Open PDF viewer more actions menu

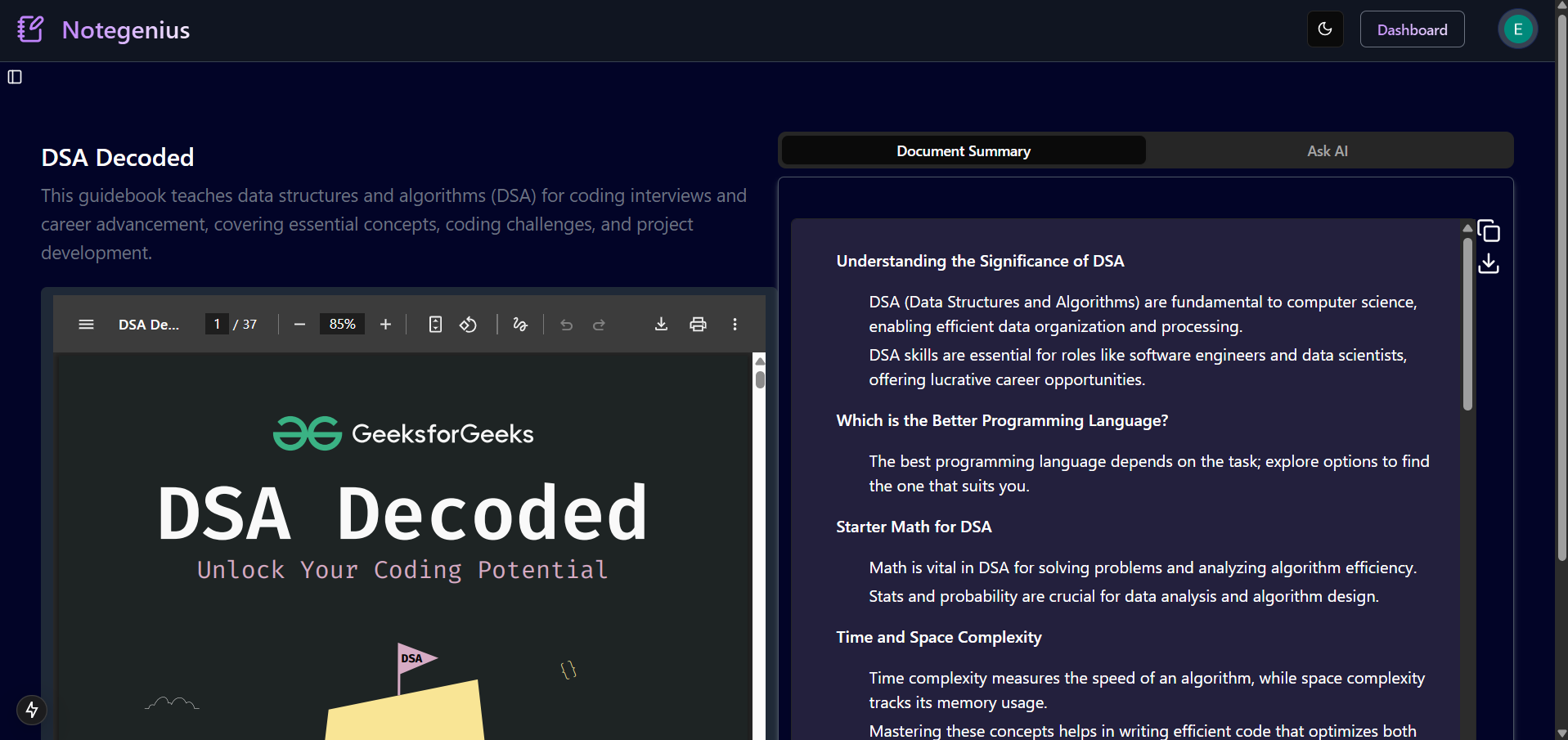tap(735, 325)
